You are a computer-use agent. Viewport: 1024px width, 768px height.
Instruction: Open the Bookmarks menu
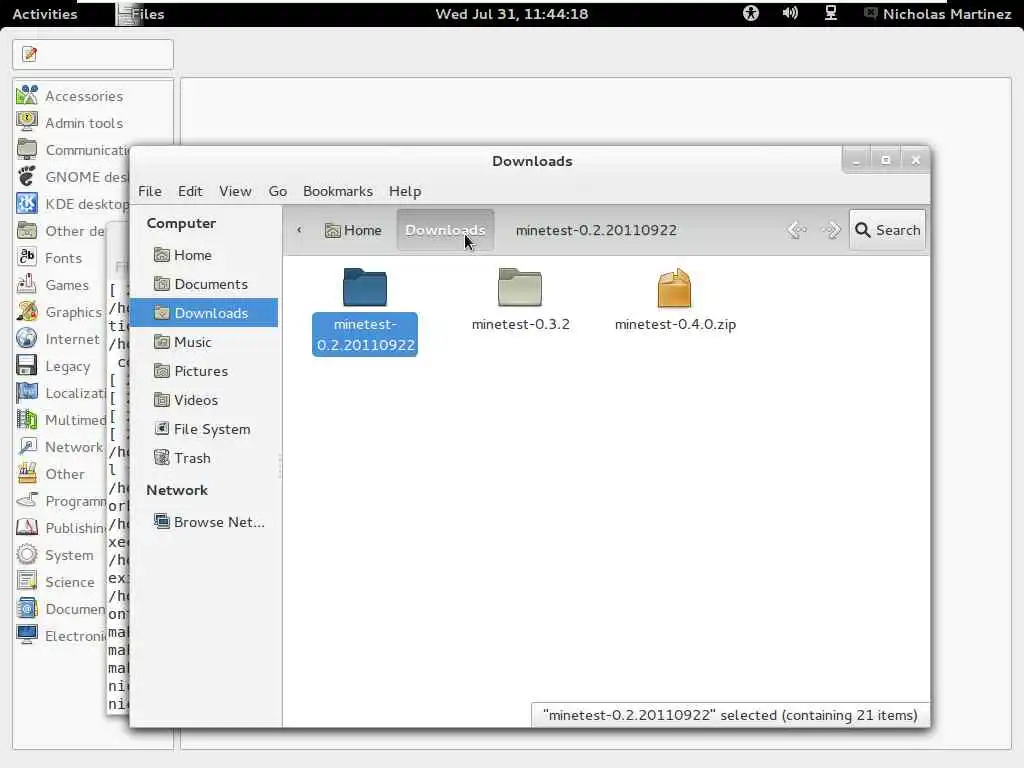tap(338, 191)
